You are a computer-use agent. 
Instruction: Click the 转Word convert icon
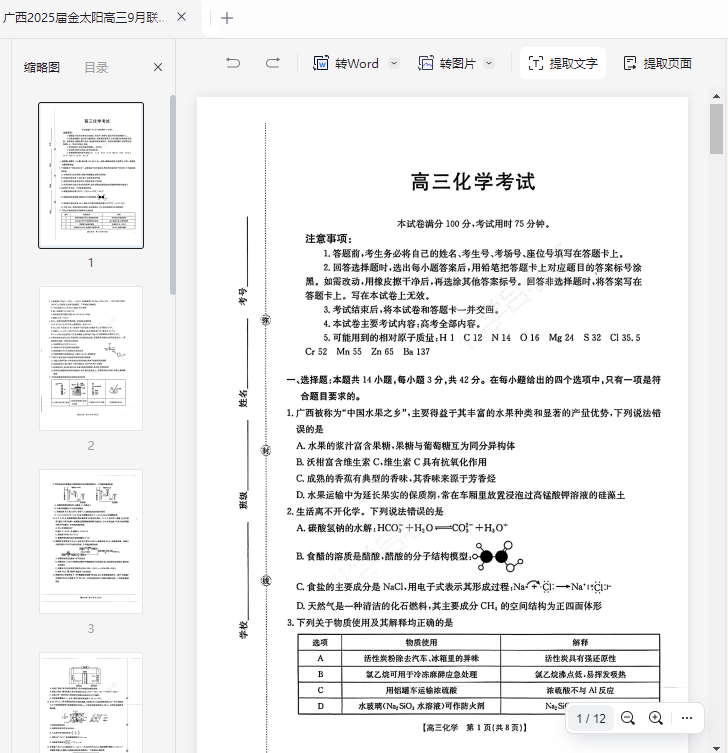click(x=321, y=63)
